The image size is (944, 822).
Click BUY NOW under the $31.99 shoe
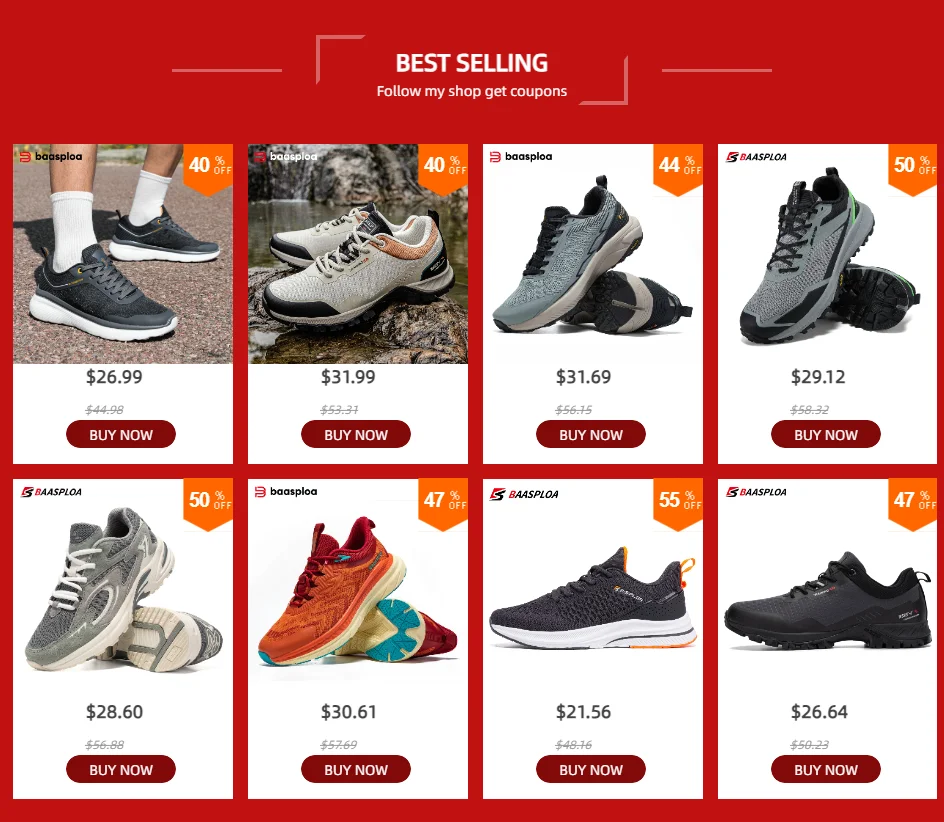[x=356, y=434]
